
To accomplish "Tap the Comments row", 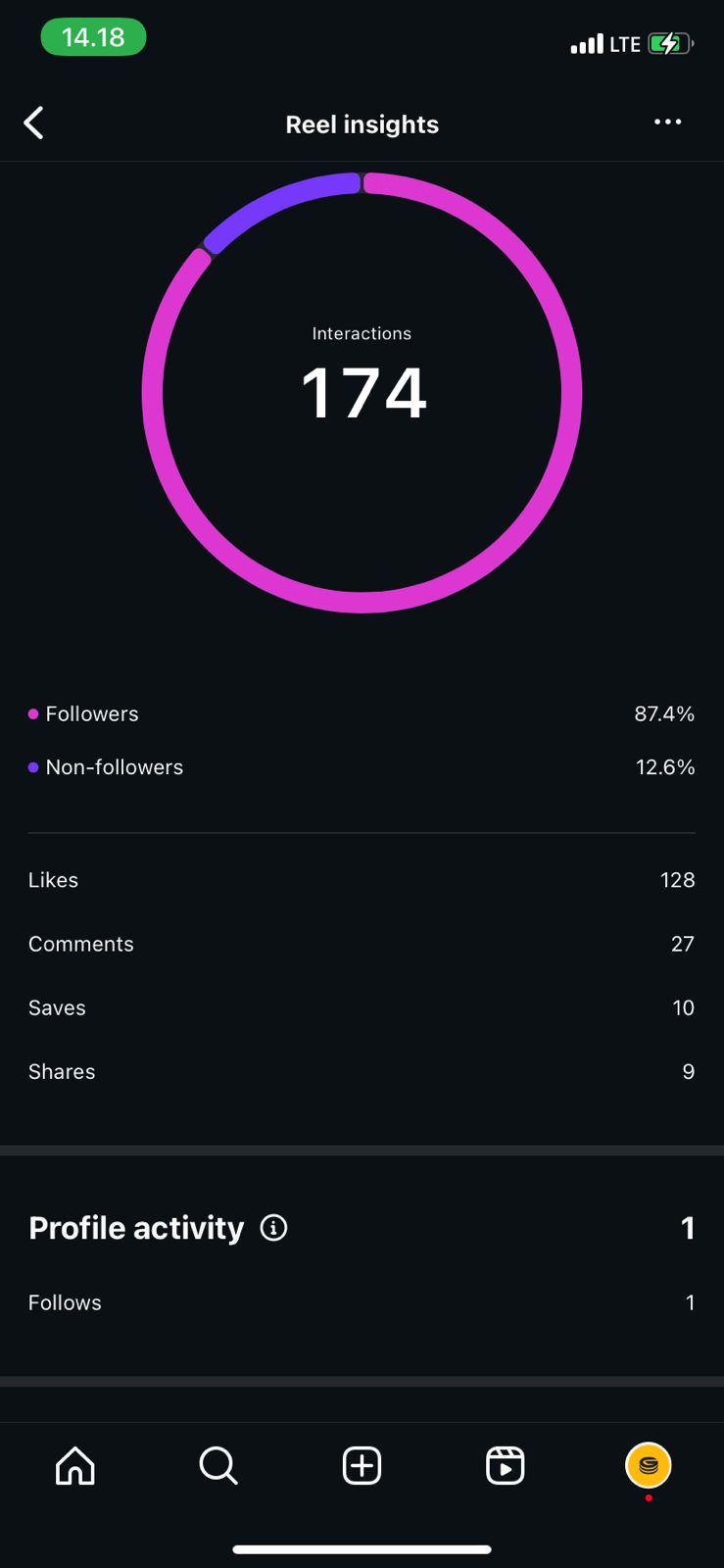I will (362, 944).
